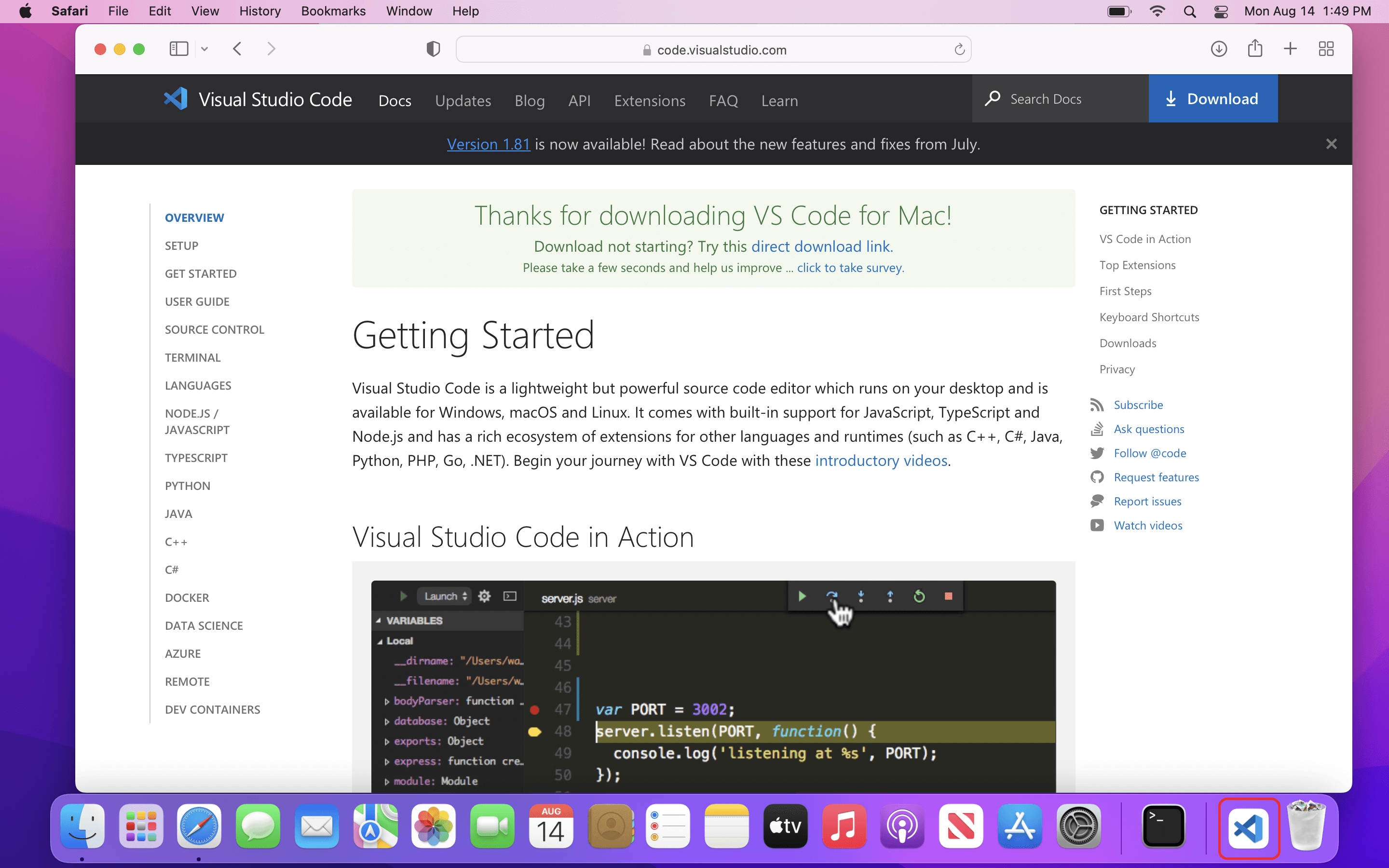Screen dimensions: 1389x868
Task: Click the Share icon in Safari toolbar
Action: click(1255, 49)
